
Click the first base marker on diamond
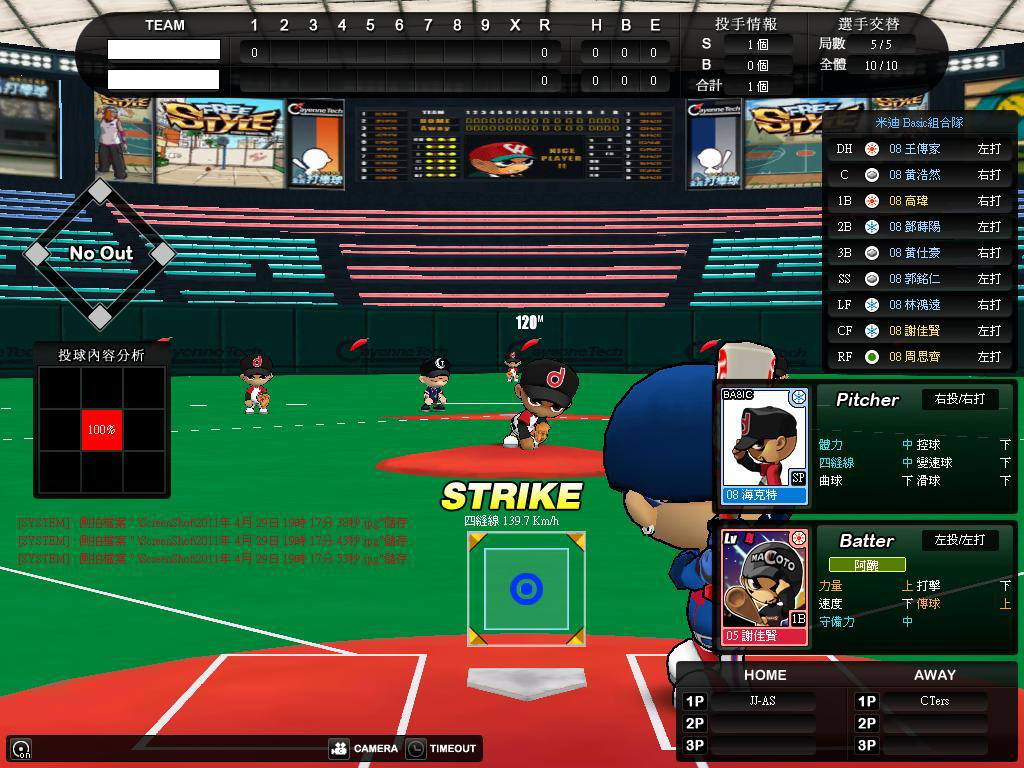[x=162, y=254]
